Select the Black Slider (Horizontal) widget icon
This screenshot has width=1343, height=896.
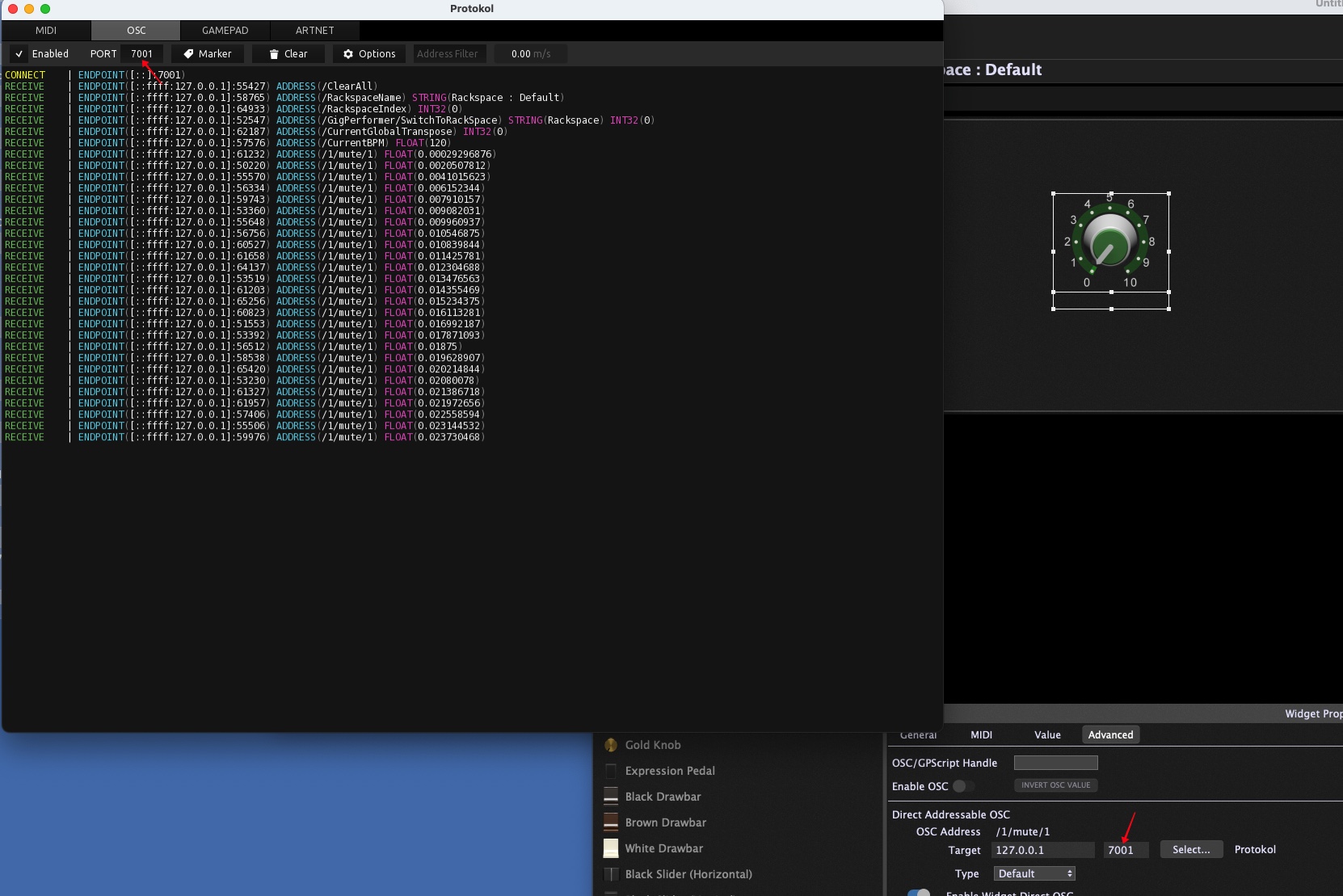click(x=611, y=874)
